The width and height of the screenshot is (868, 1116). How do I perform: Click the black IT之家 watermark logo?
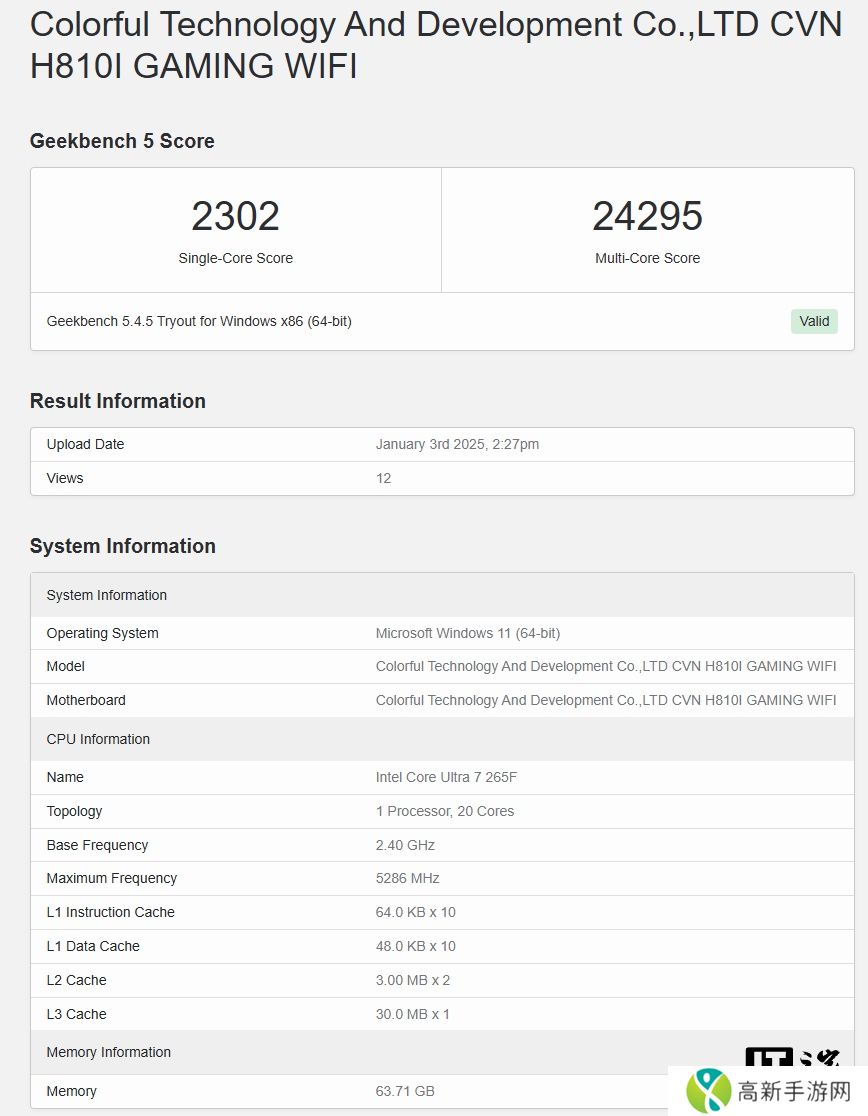click(792, 1058)
